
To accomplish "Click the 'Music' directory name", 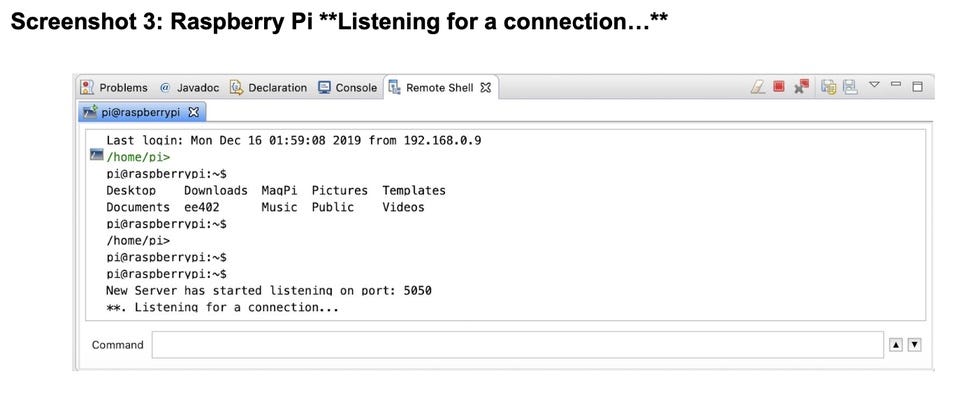I will coord(279,207).
